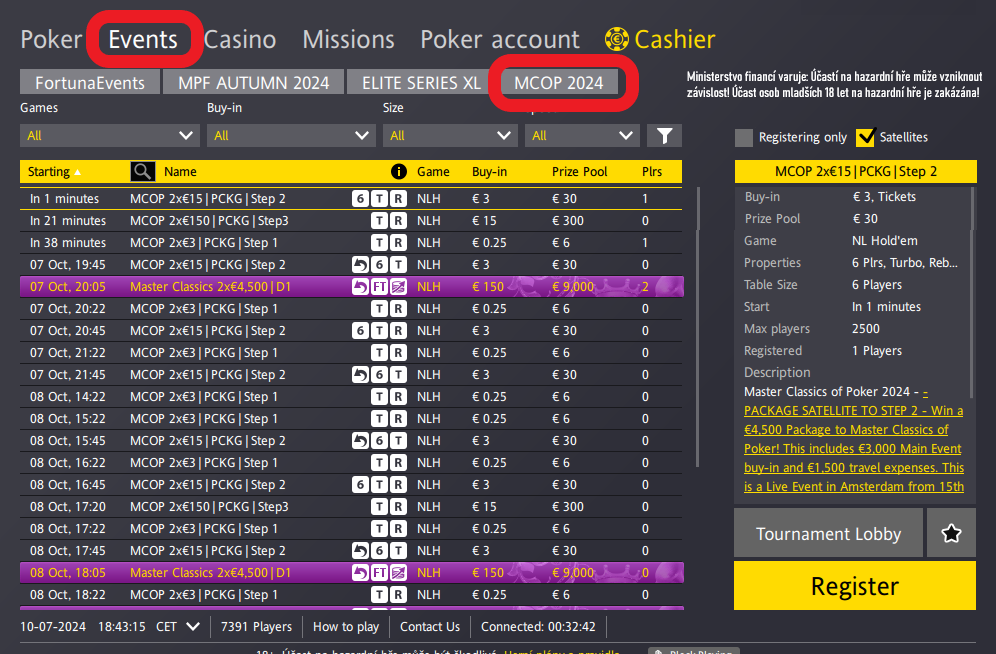Screen dimensions: 996x654
Task: Click the Connected: 00:32:42 status
Action: pyautogui.click(x=538, y=627)
